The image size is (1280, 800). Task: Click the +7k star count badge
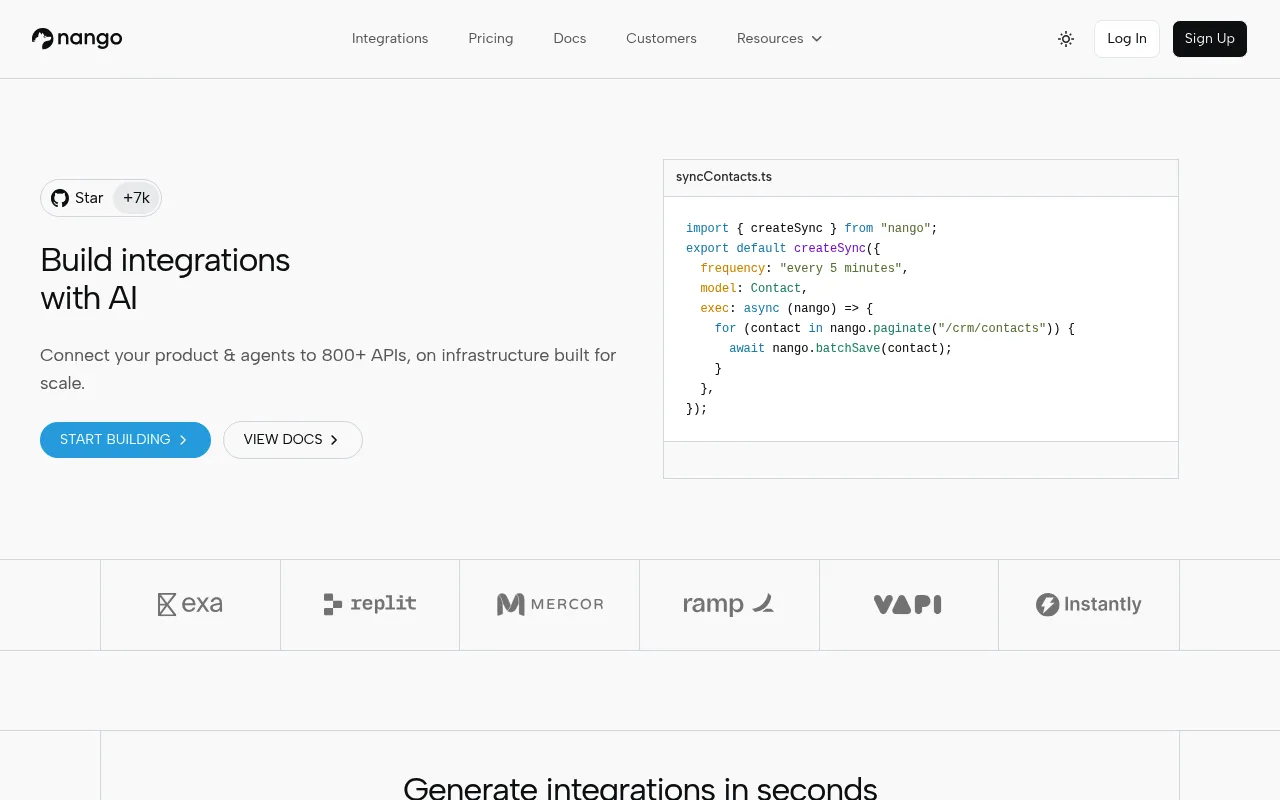pyautogui.click(x=136, y=198)
